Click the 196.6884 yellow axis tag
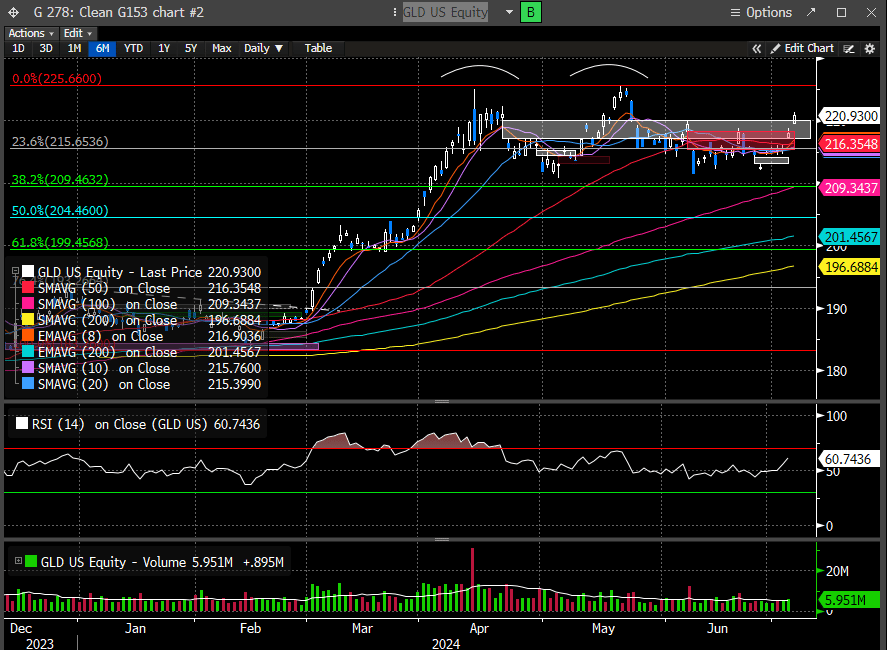This screenshot has width=887, height=650. coord(850,267)
